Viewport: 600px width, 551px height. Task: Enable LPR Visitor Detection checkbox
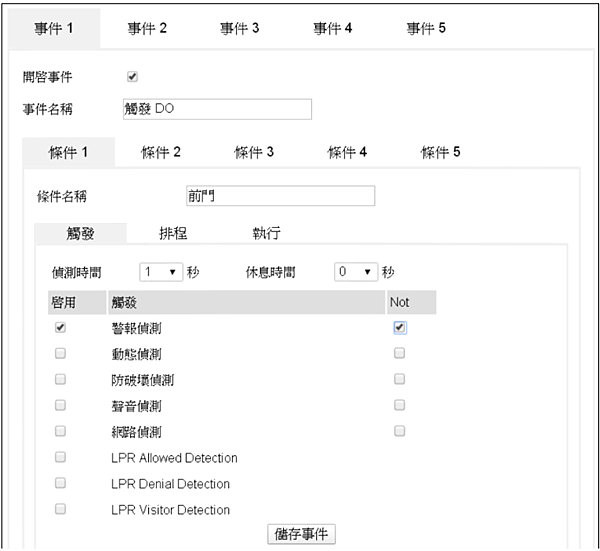coord(60,509)
